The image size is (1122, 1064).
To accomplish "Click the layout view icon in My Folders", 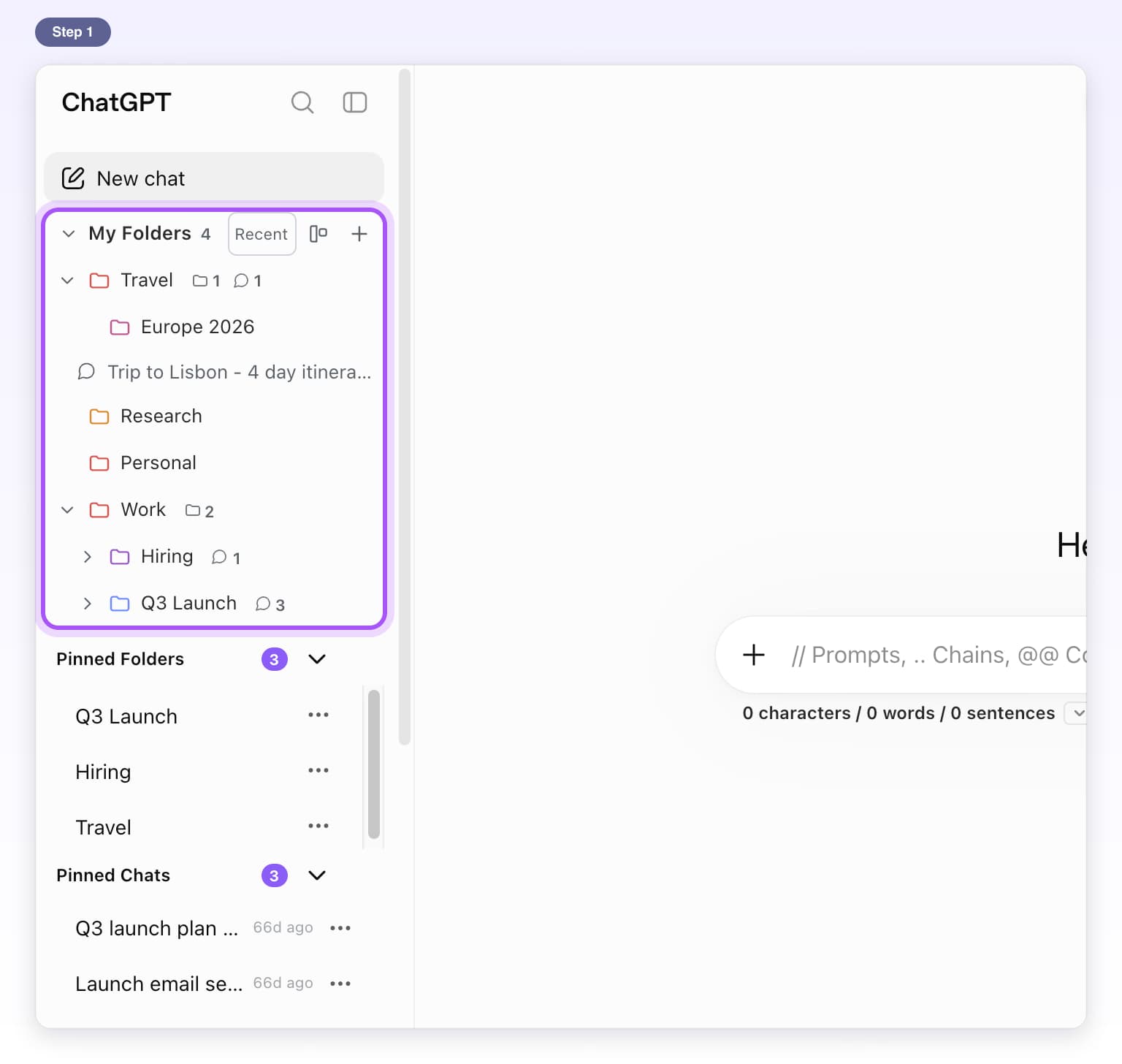I will (x=318, y=234).
